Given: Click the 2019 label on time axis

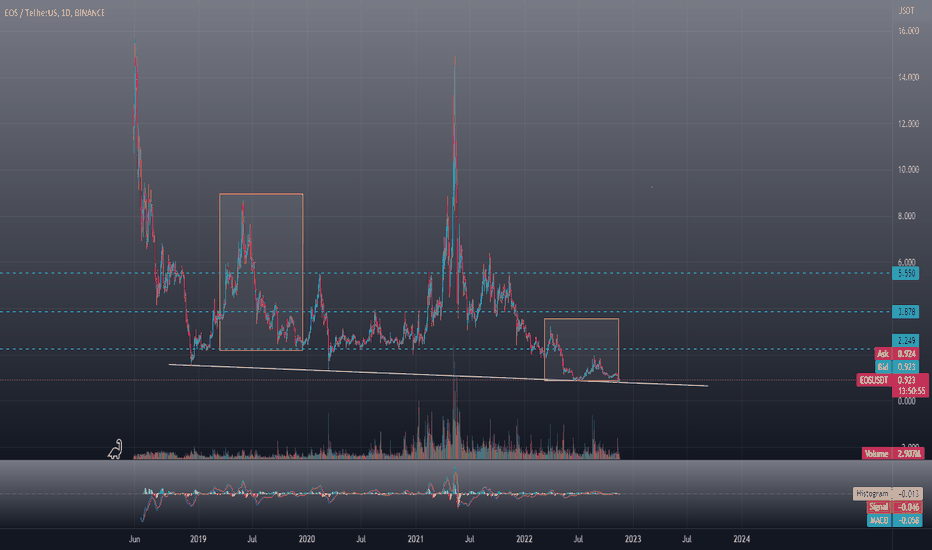Looking at the screenshot, I should click(x=198, y=539).
